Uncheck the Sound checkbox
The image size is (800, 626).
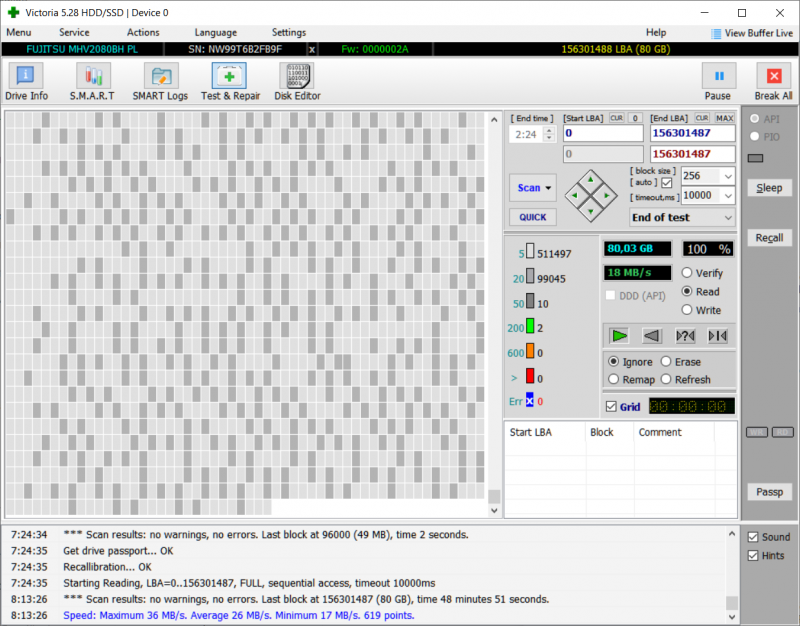753,537
